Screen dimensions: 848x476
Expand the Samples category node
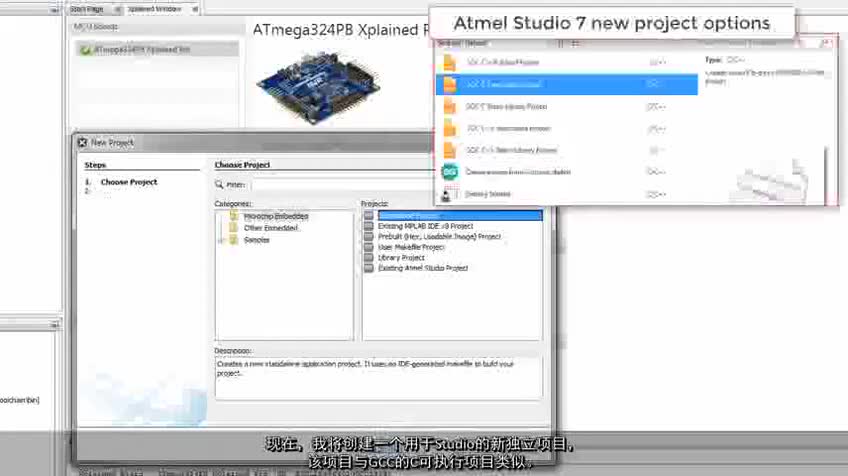pyautogui.click(x=221, y=240)
